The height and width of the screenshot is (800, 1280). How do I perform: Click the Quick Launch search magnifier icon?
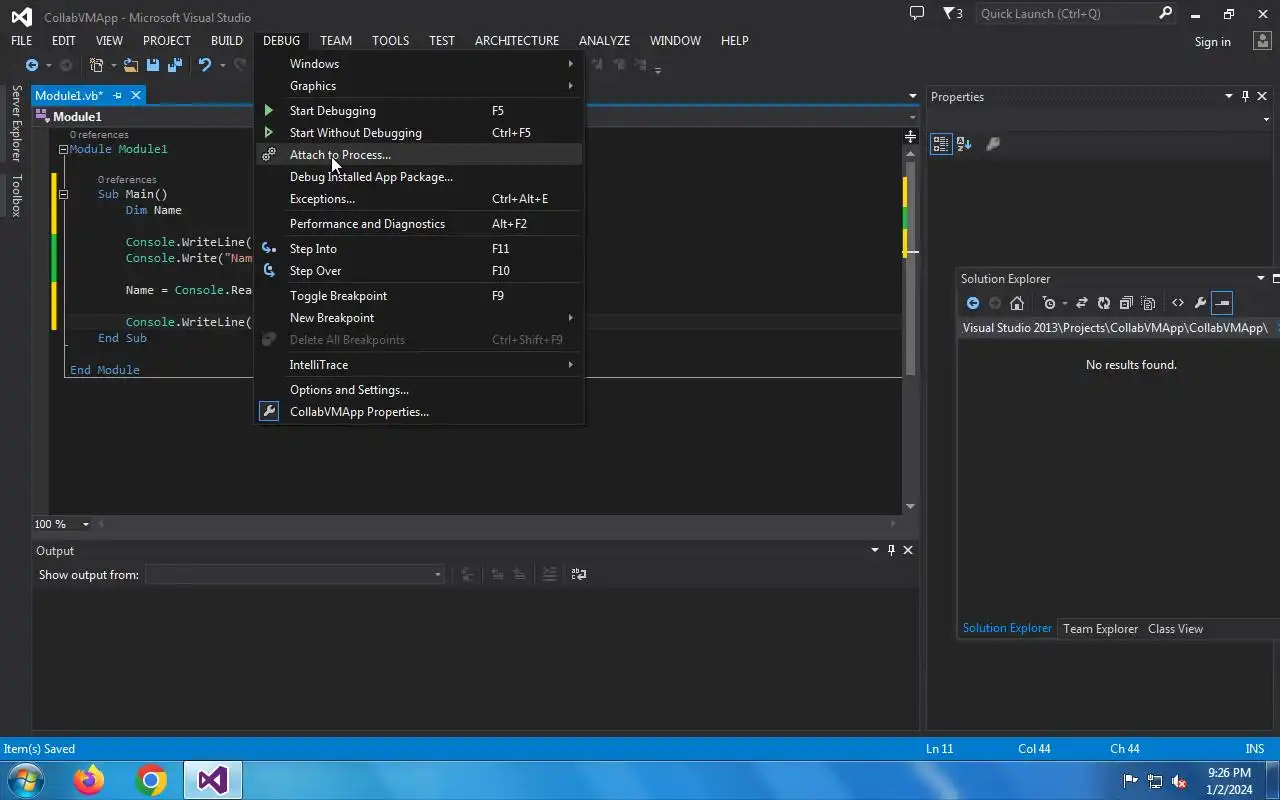[x=1165, y=14]
